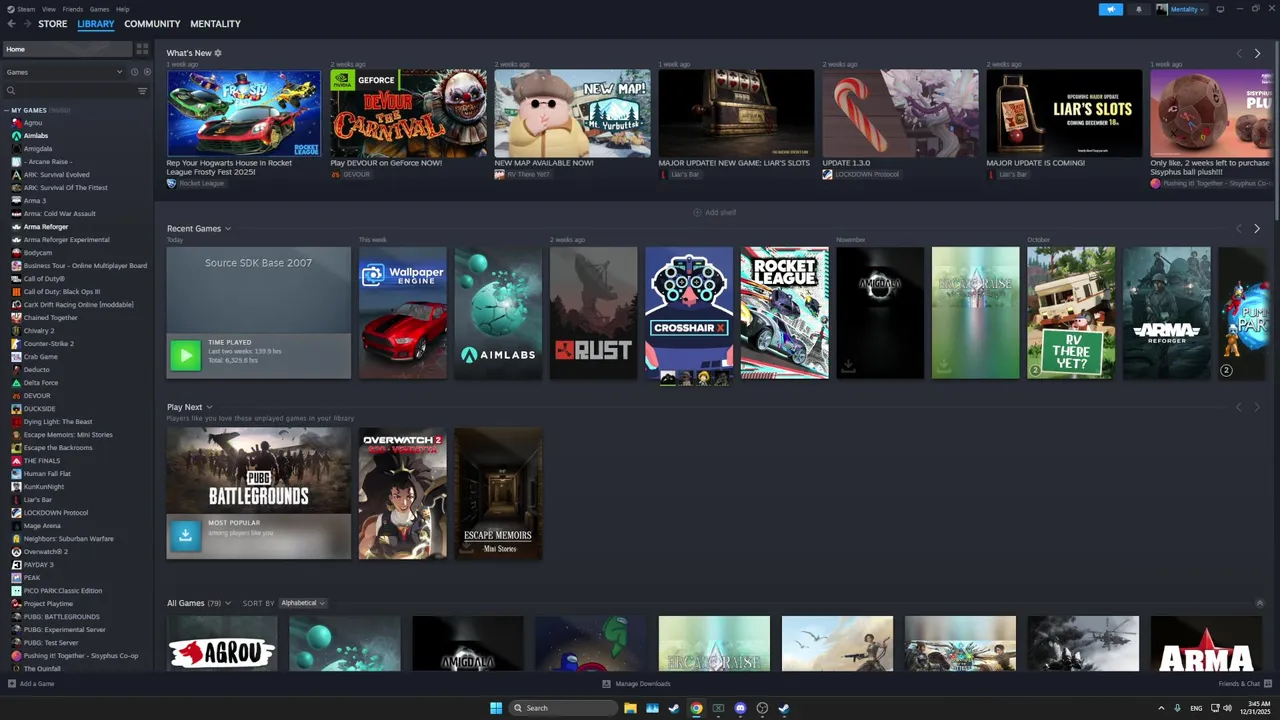The width and height of the screenshot is (1280, 720).
Task: Go back with the navigation back arrow
Action: (10, 23)
